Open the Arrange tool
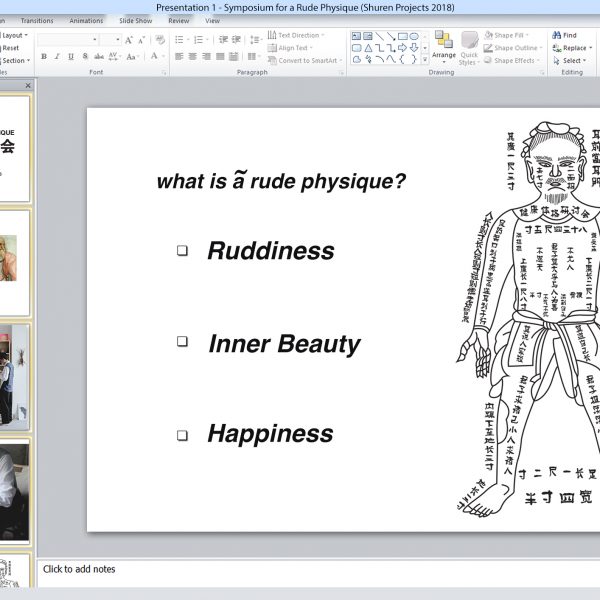Viewport: 600px width, 600px height. pyautogui.click(x=443, y=46)
